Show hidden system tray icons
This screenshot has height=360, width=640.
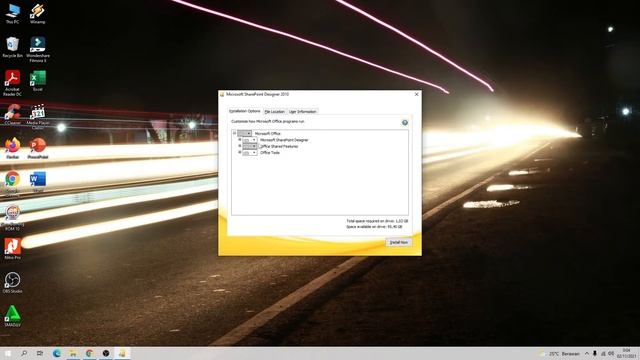tap(587, 353)
